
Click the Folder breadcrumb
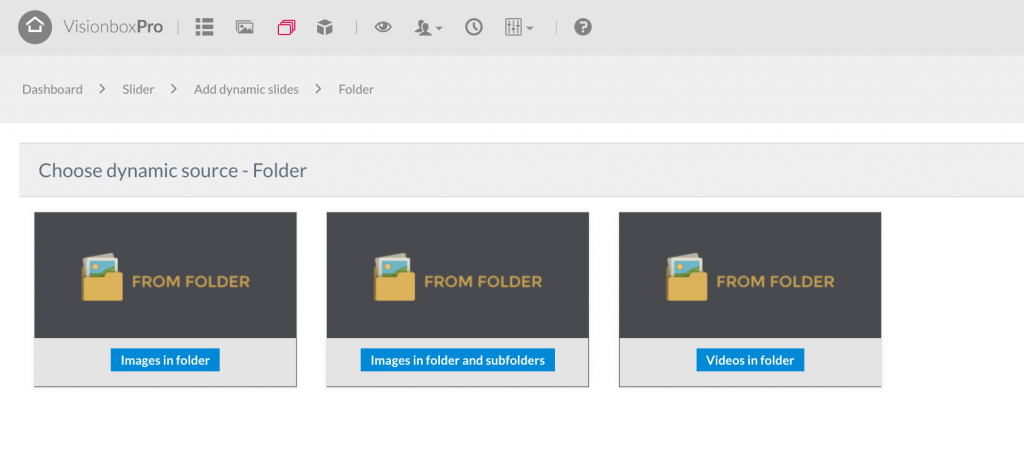coord(356,89)
